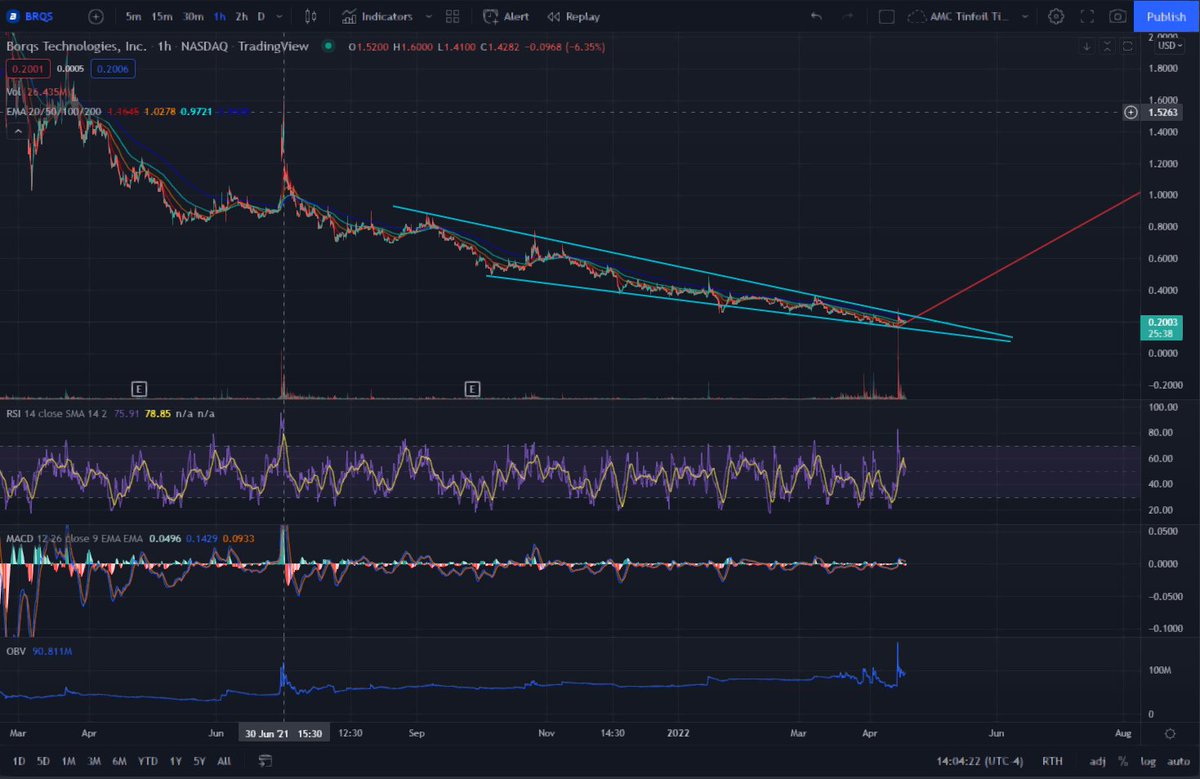Open chart settings gear icon
Viewport: 1200px width, 779px height.
(x=1057, y=16)
